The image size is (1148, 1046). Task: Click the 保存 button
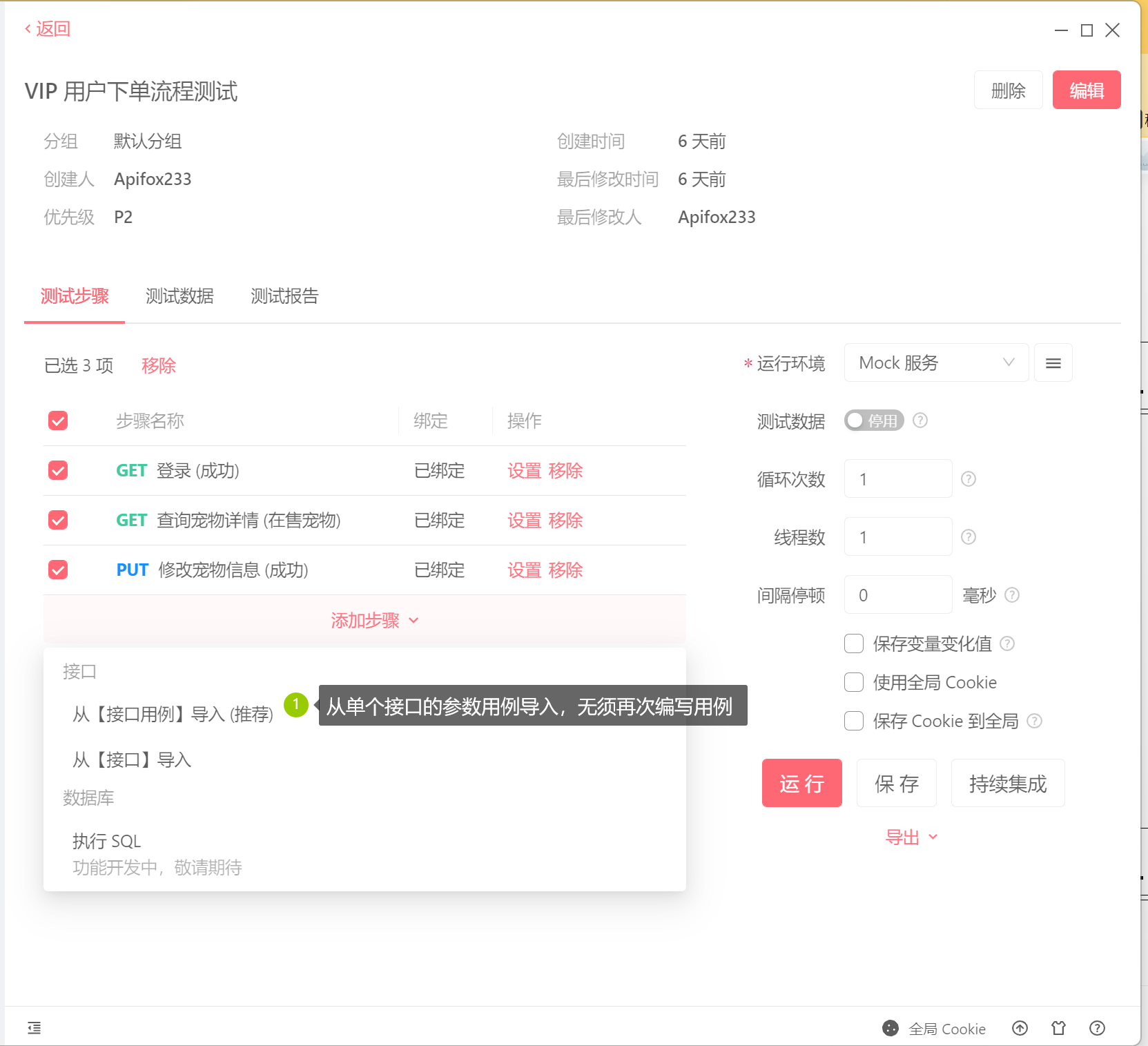pyautogui.click(x=896, y=783)
